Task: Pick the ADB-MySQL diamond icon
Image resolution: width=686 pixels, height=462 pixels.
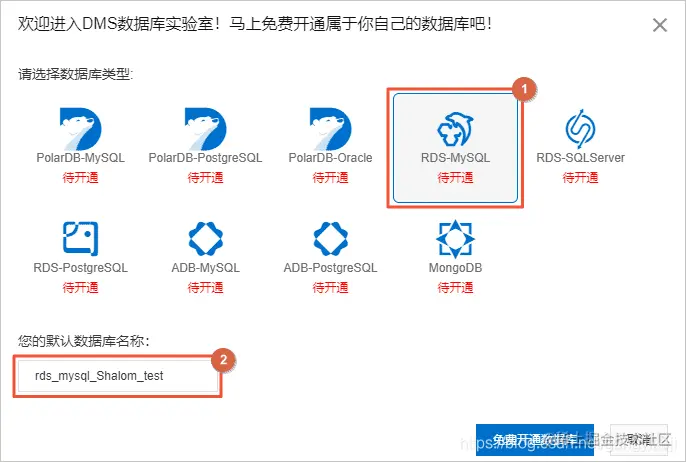Action: 206,238
